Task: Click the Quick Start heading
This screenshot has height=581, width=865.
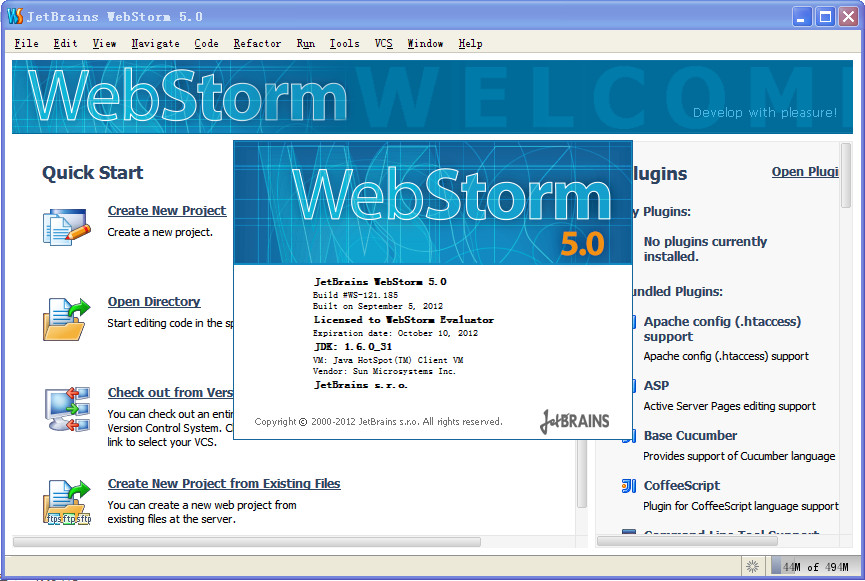Action: coord(92,173)
